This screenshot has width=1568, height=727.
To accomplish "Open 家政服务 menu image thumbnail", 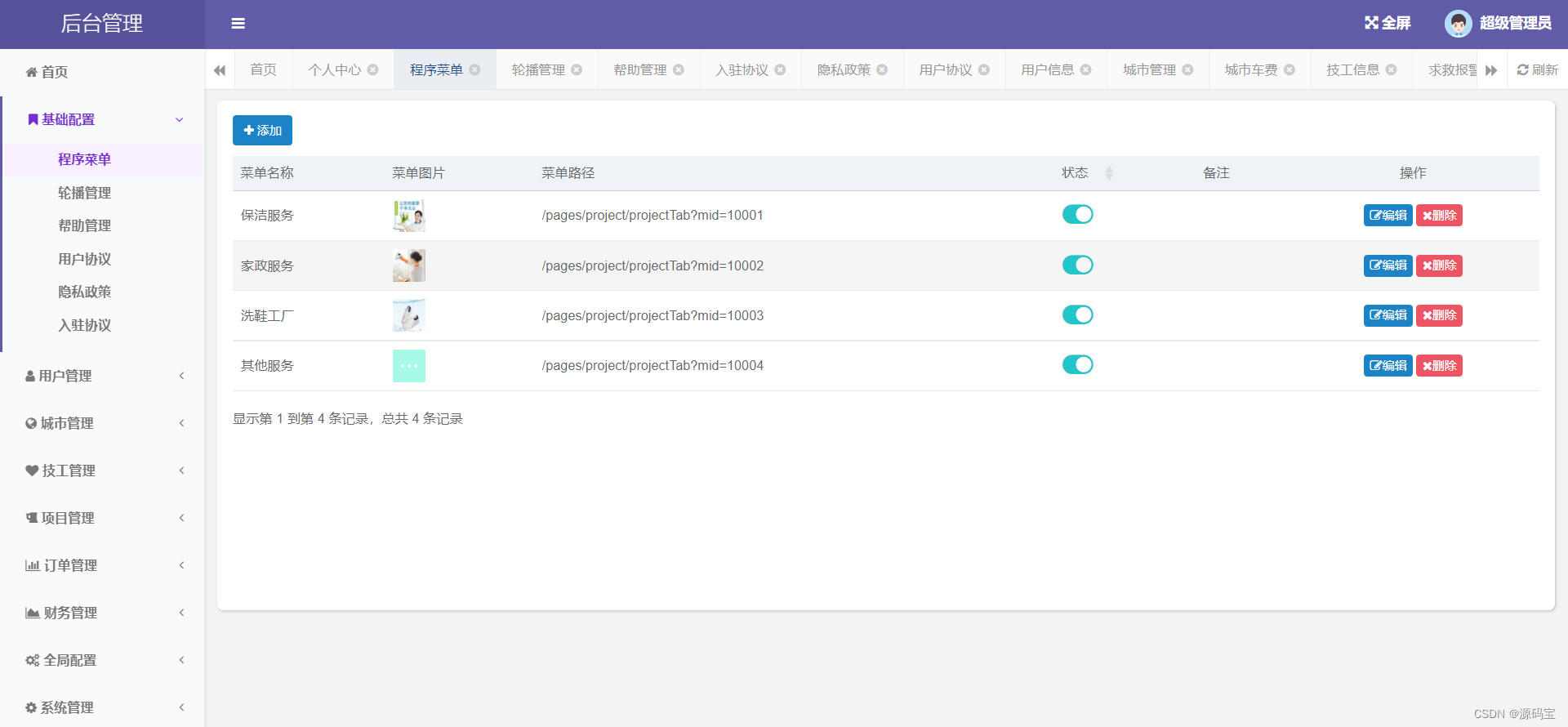I will 409,265.
